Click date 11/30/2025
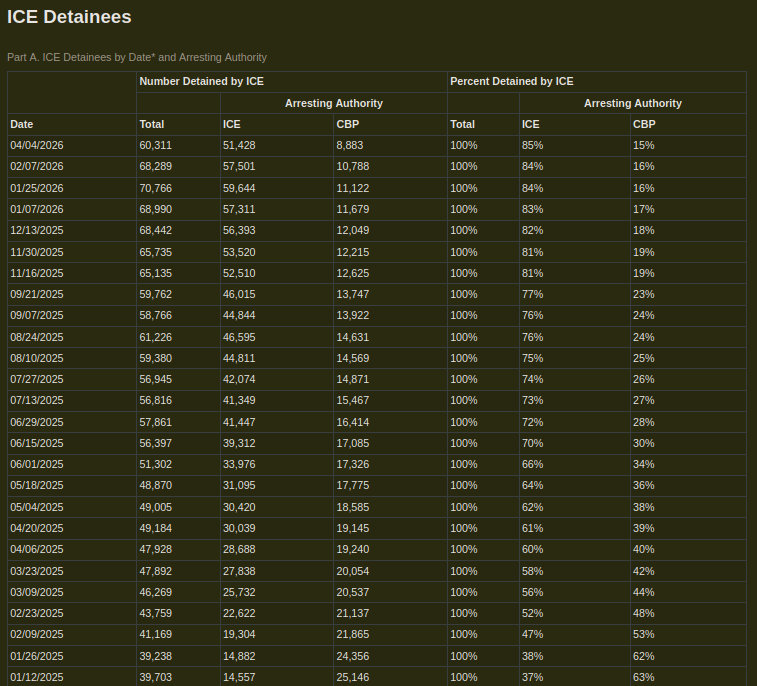 coord(37,252)
